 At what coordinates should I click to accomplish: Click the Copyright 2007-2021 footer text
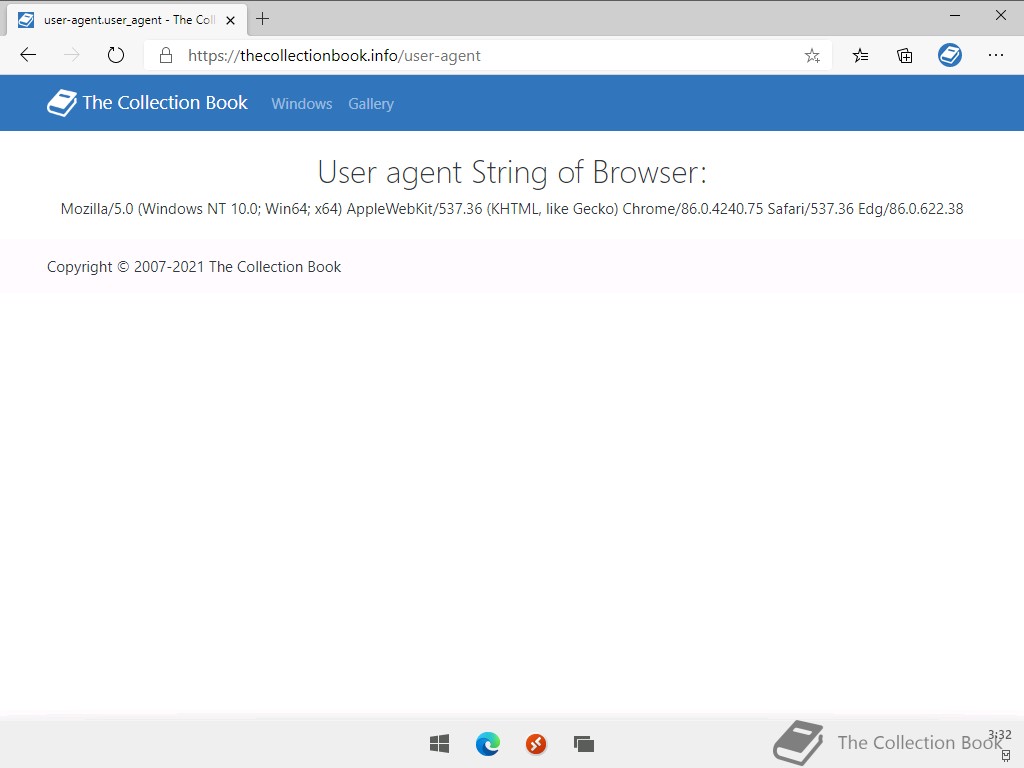point(194,267)
